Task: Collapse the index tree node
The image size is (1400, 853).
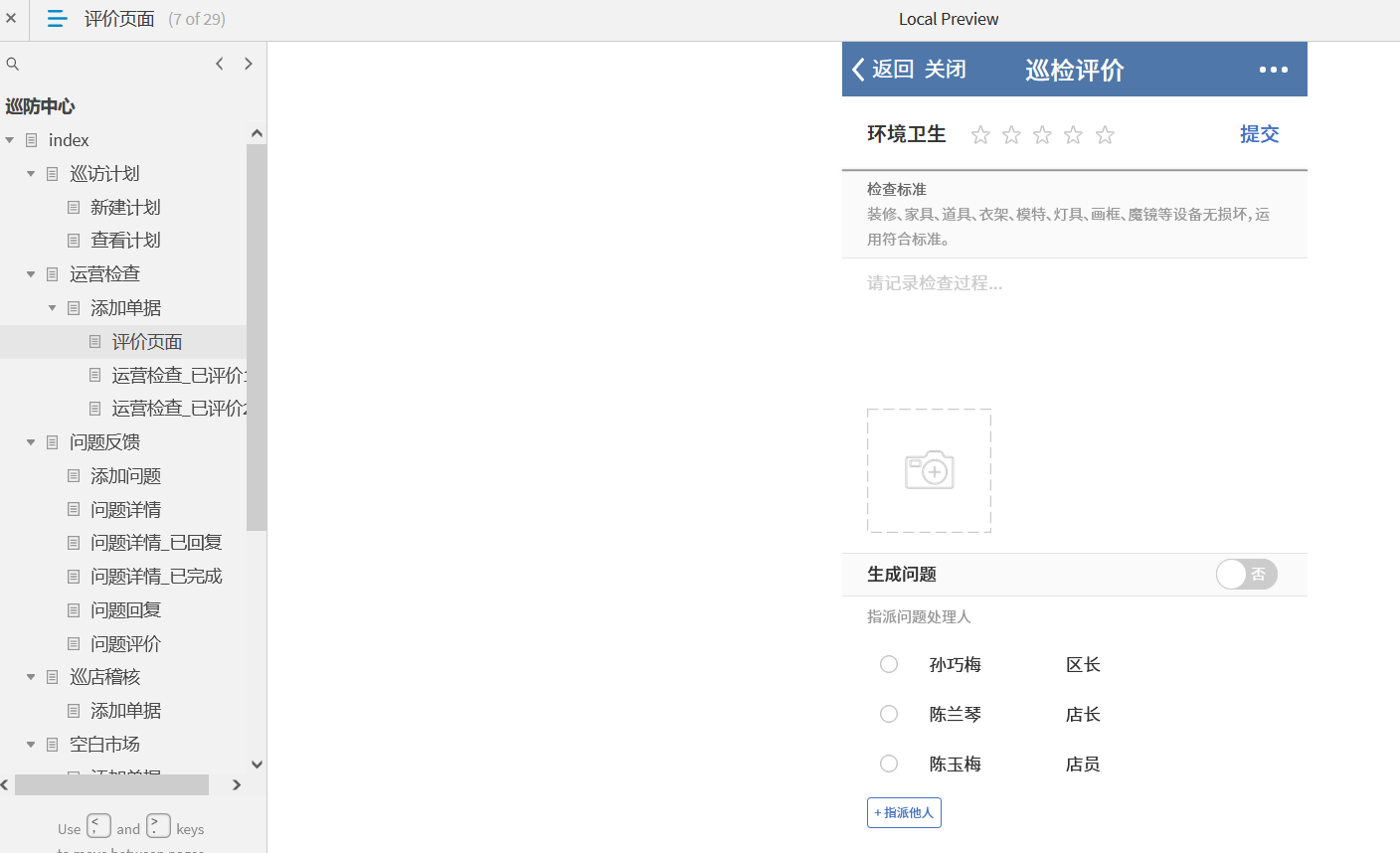Action: pos(10,140)
